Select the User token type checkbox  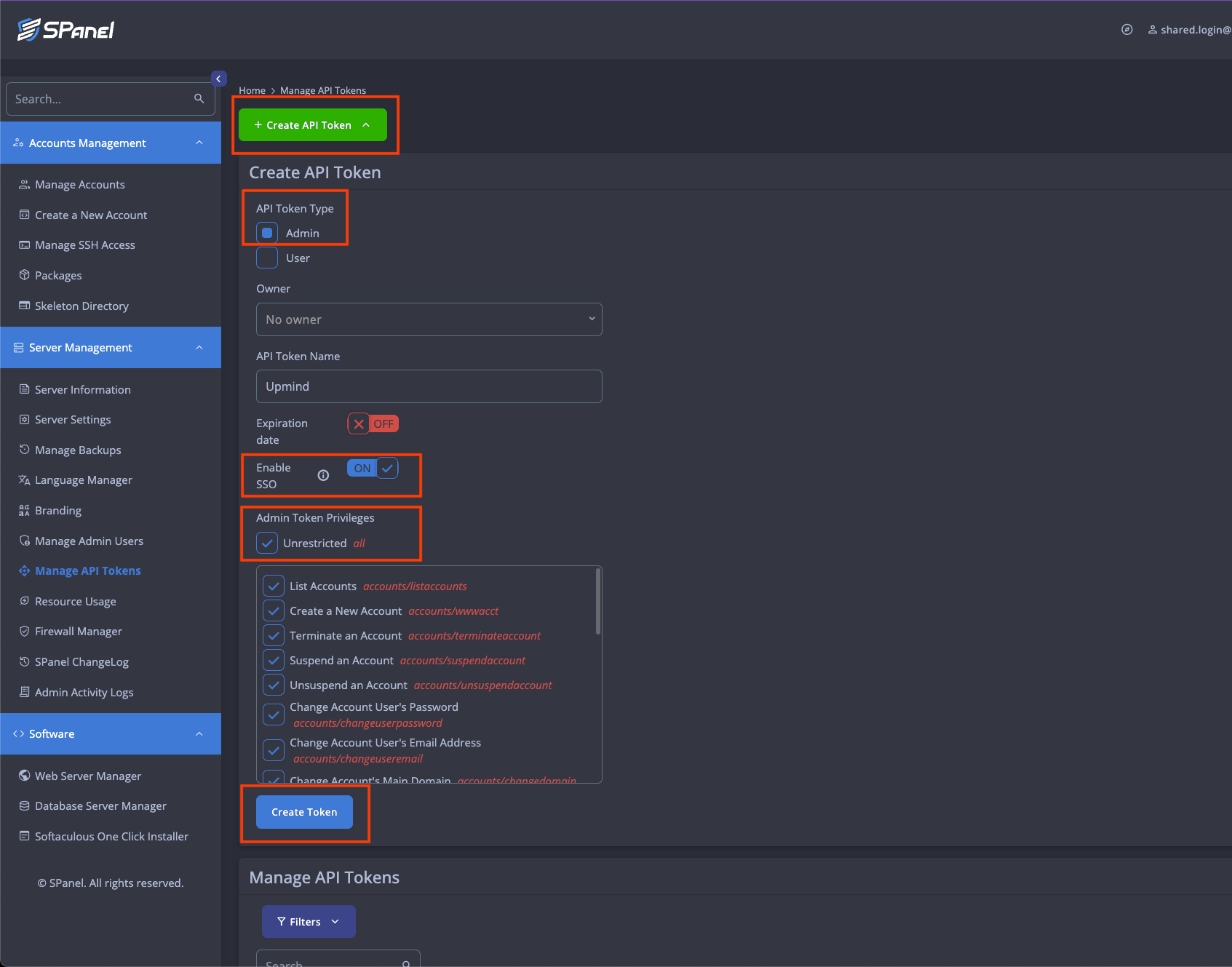point(267,258)
